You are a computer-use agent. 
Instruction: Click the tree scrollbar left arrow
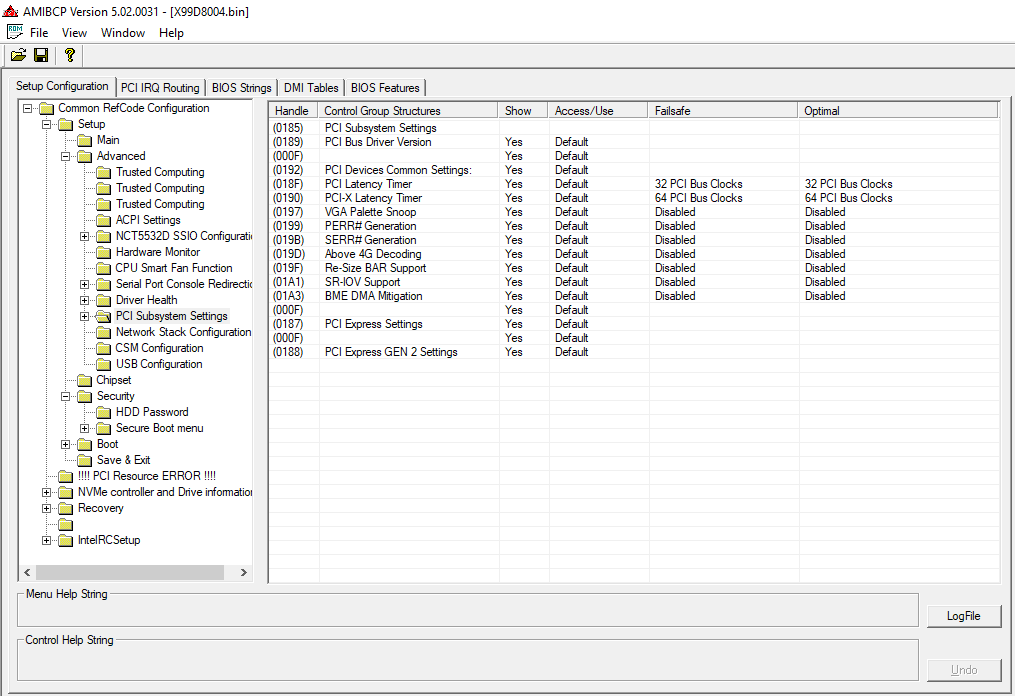click(x=27, y=572)
